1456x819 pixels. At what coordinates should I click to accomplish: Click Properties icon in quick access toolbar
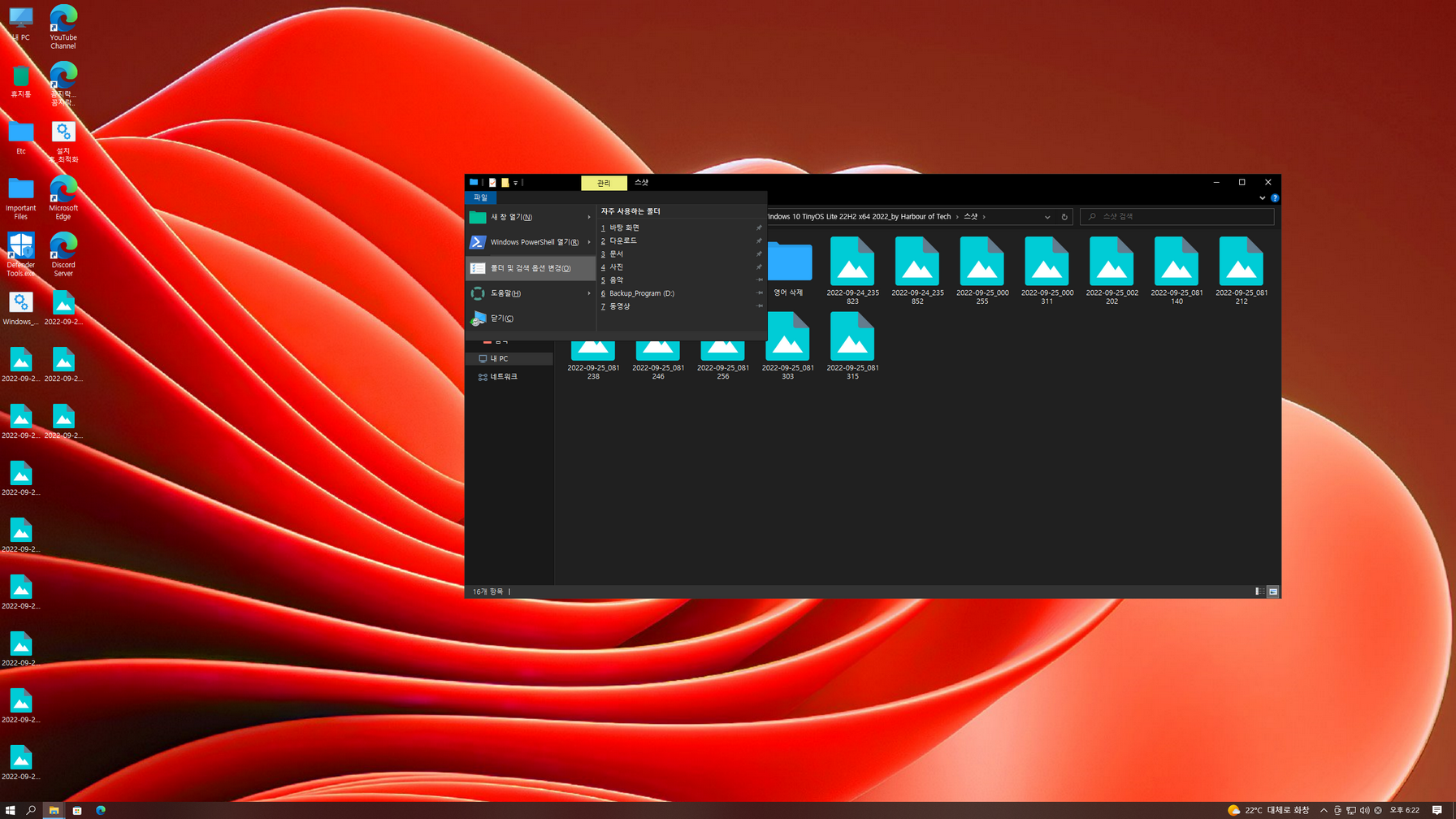click(492, 183)
